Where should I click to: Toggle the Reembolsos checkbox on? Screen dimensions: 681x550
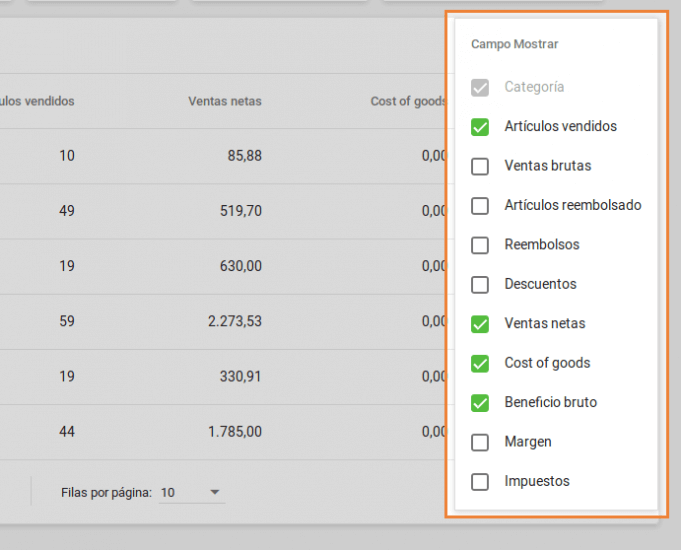(480, 245)
